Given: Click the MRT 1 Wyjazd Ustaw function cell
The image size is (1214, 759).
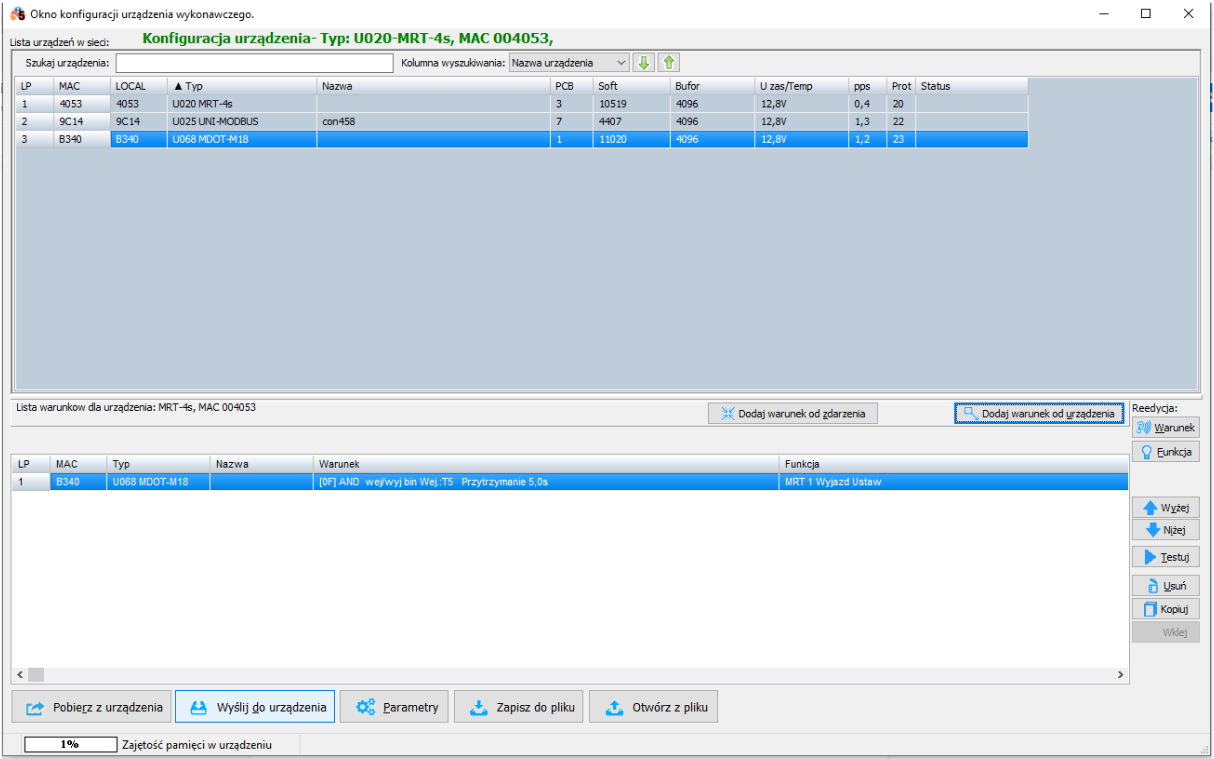Looking at the screenshot, I should tap(953, 481).
